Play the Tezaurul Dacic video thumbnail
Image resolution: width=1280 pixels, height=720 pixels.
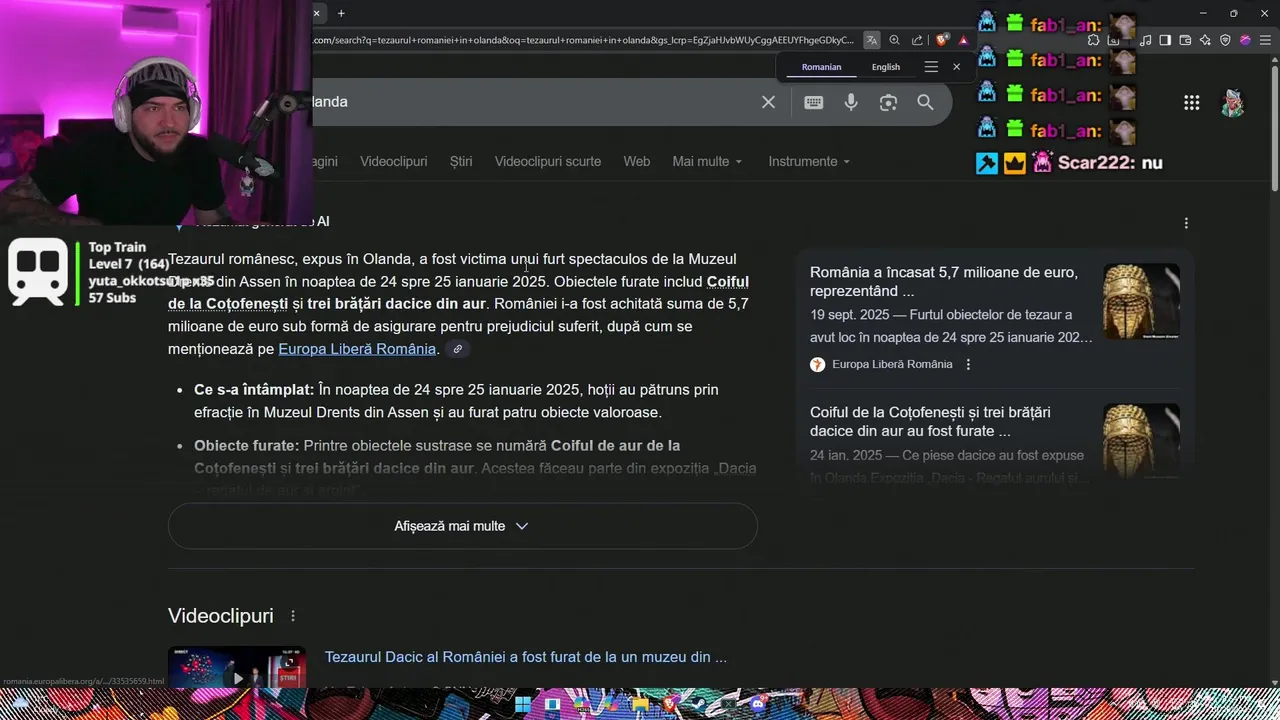[x=237, y=667]
